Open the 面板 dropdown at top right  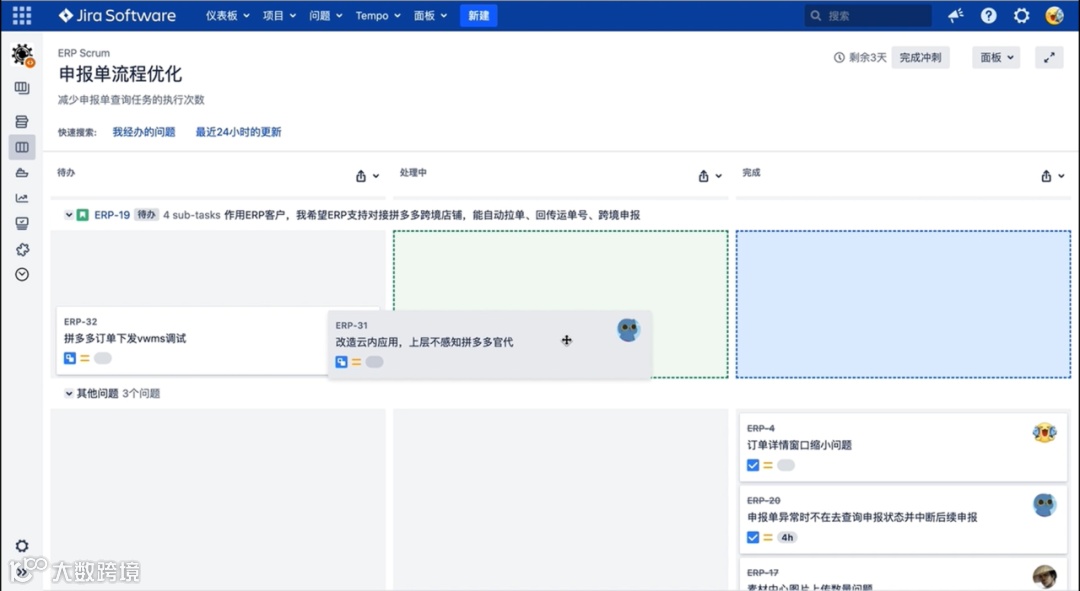tap(994, 57)
